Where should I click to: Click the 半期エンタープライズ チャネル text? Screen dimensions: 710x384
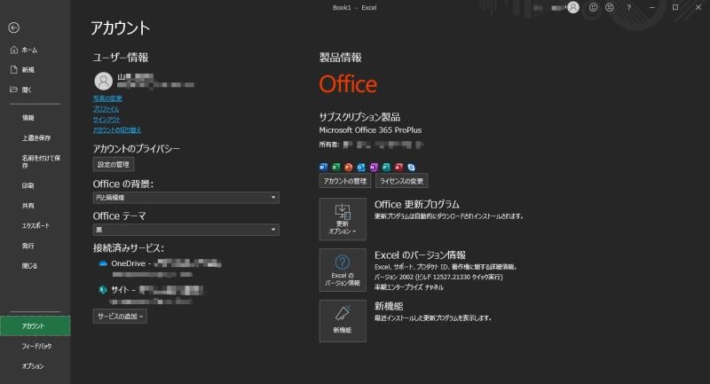(409, 287)
